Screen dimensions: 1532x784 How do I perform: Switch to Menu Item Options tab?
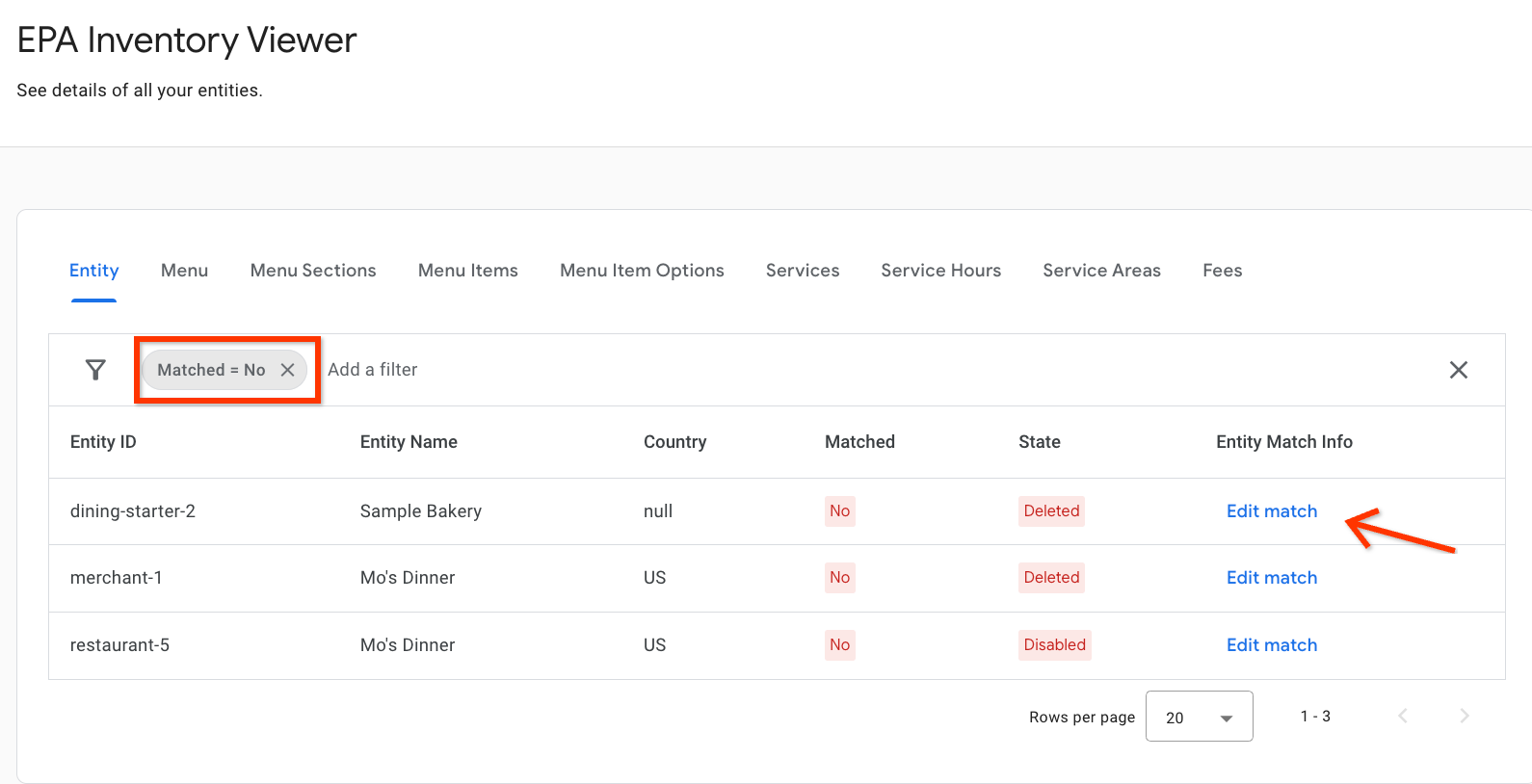click(642, 271)
